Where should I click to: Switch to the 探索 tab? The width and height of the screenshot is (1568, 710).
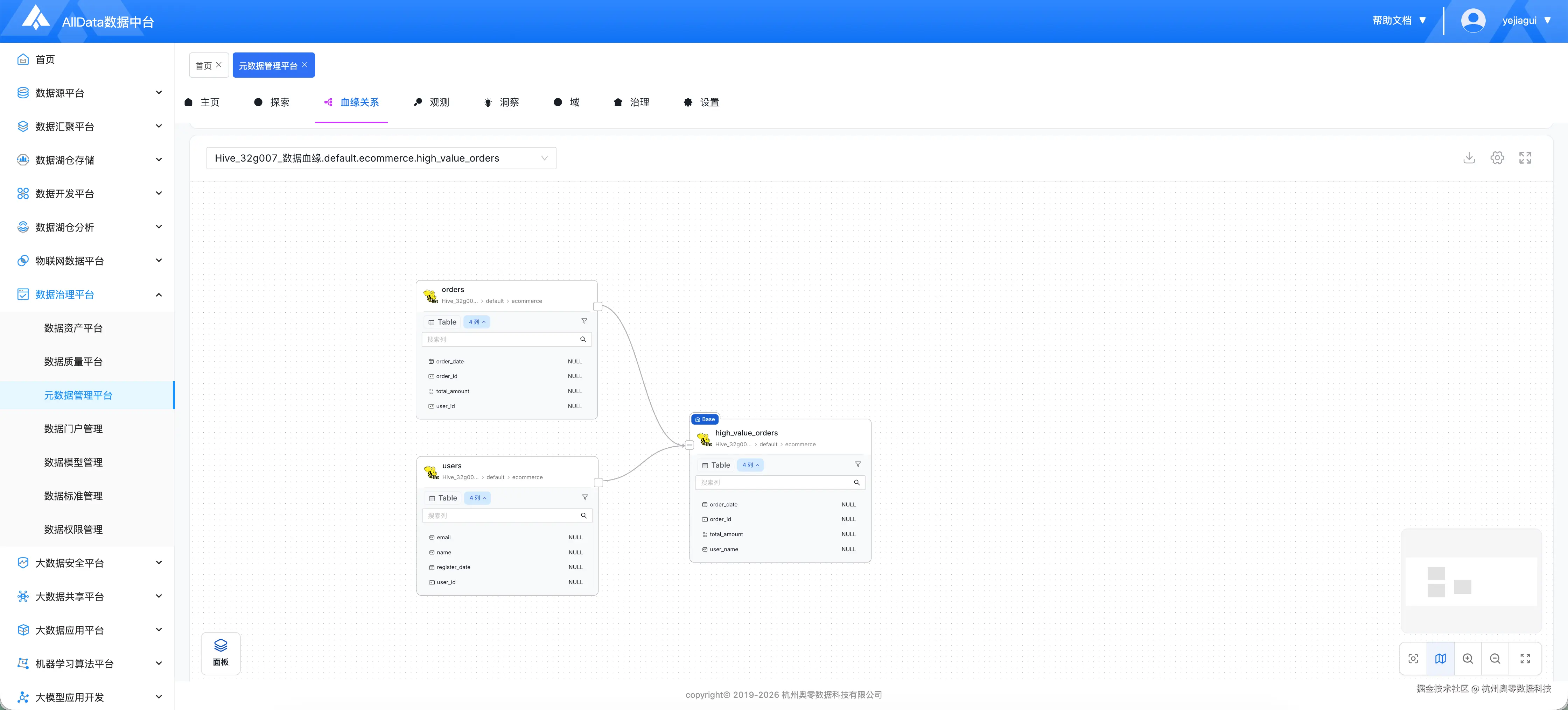(x=272, y=102)
